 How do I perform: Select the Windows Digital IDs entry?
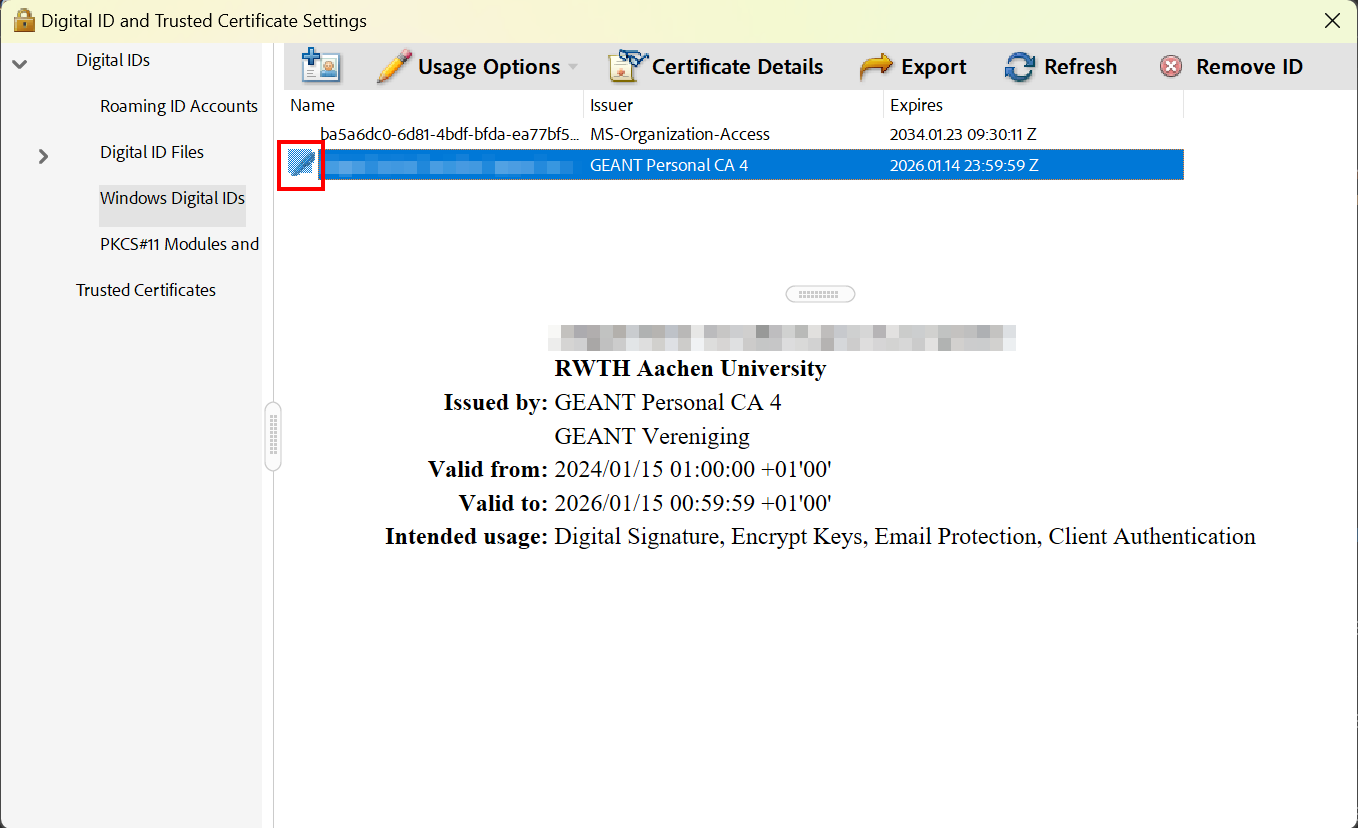[172, 199]
